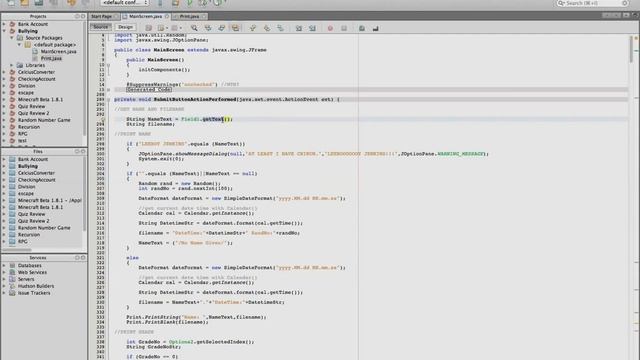Click the Services panel title
The height and width of the screenshot is (360, 640).
pos(38,258)
